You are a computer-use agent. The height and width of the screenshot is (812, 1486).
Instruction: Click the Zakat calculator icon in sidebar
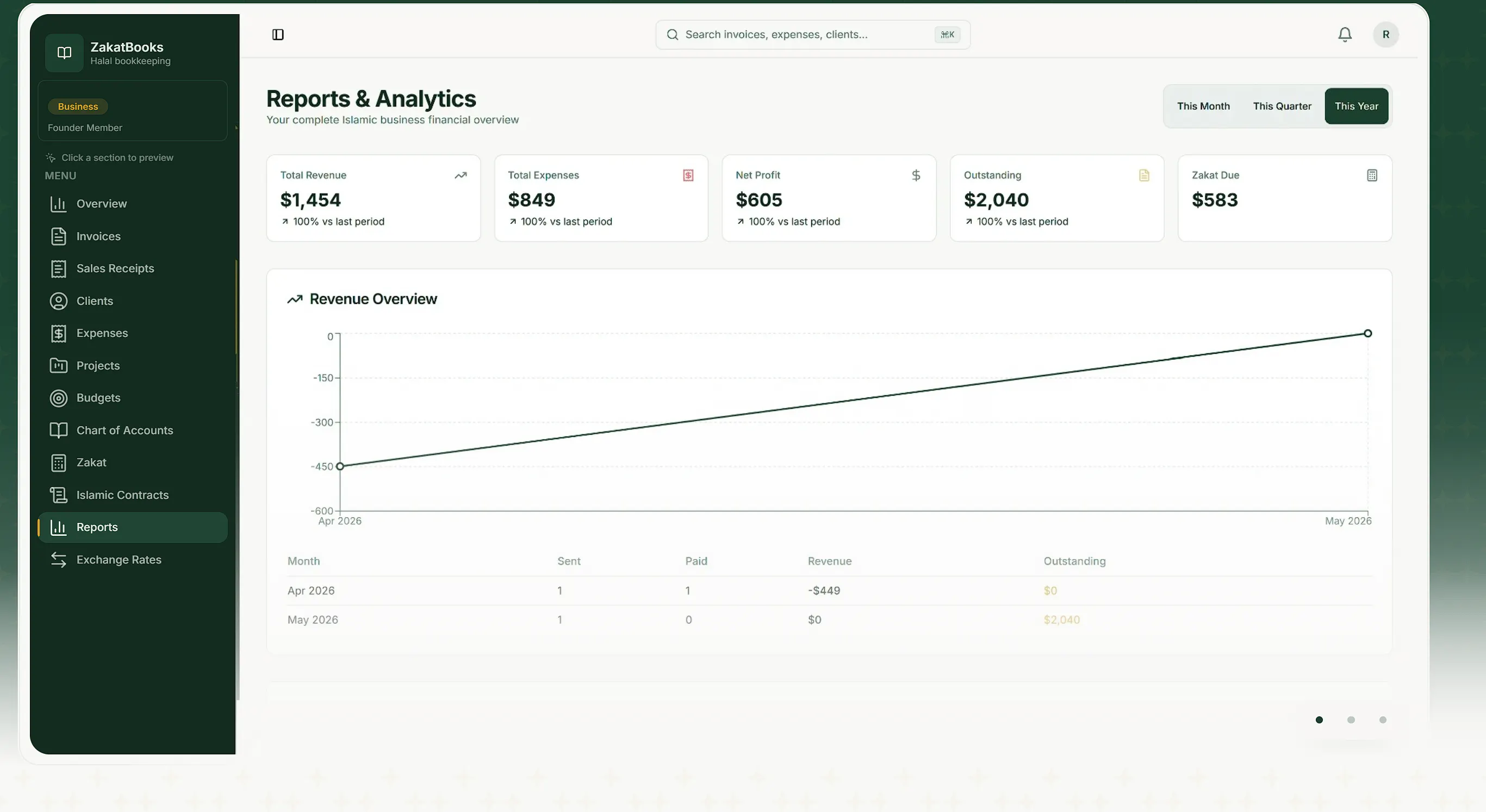tap(58, 463)
